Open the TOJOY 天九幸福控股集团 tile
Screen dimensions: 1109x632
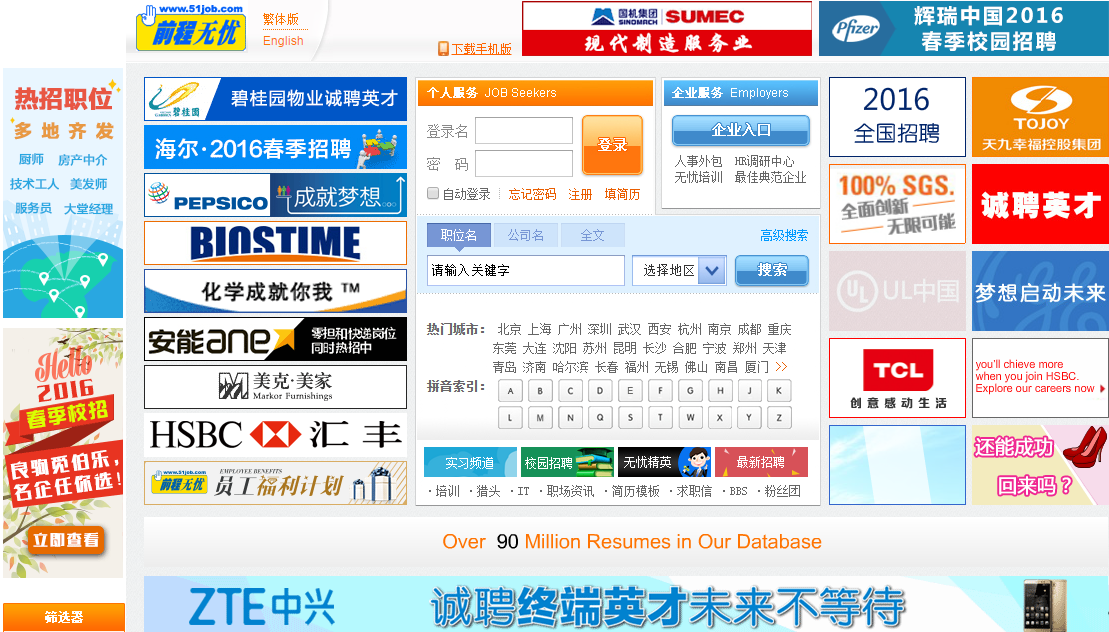click(x=1040, y=117)
